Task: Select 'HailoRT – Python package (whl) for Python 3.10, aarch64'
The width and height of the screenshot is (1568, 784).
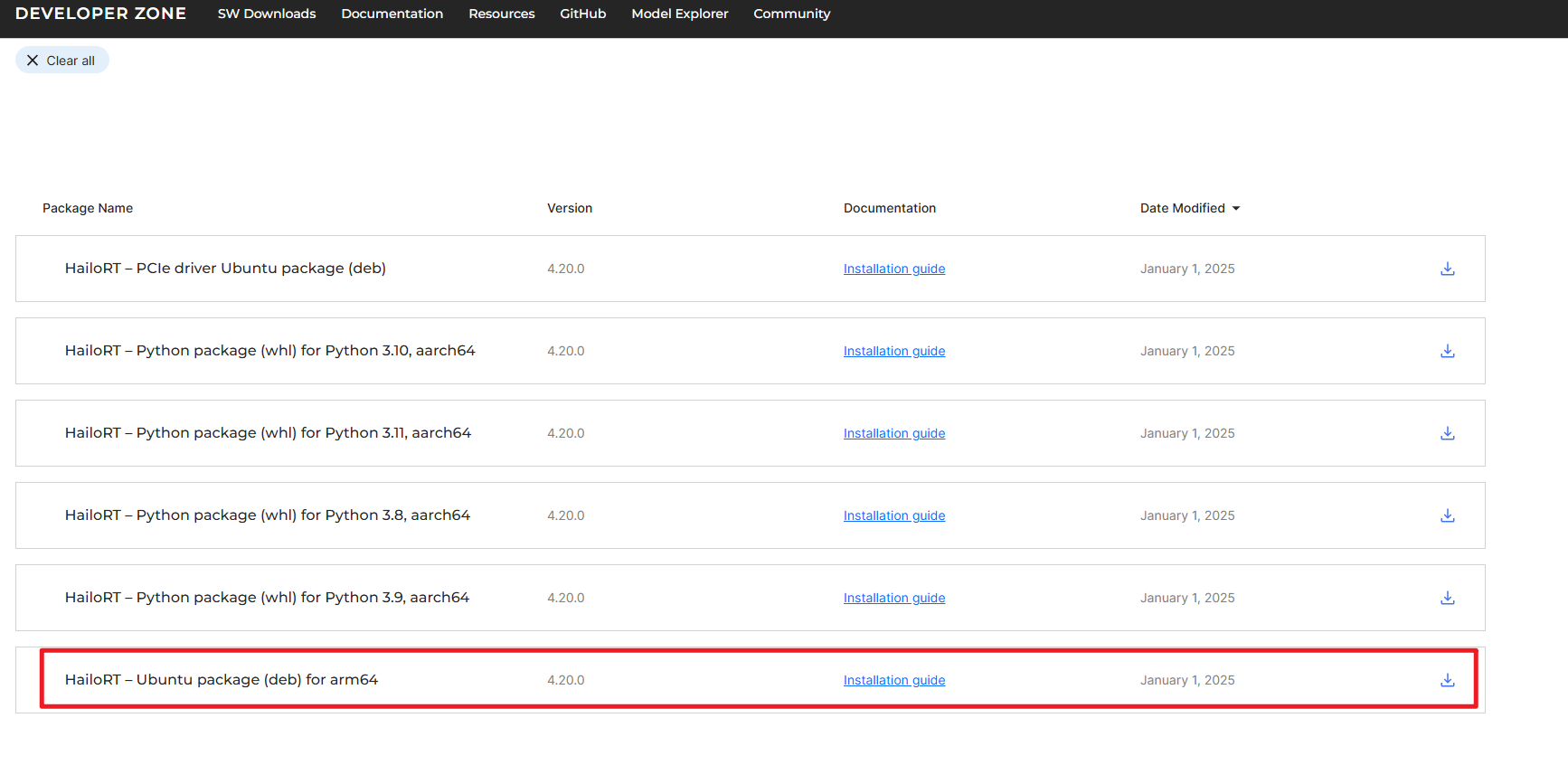Action: [270, 351]
